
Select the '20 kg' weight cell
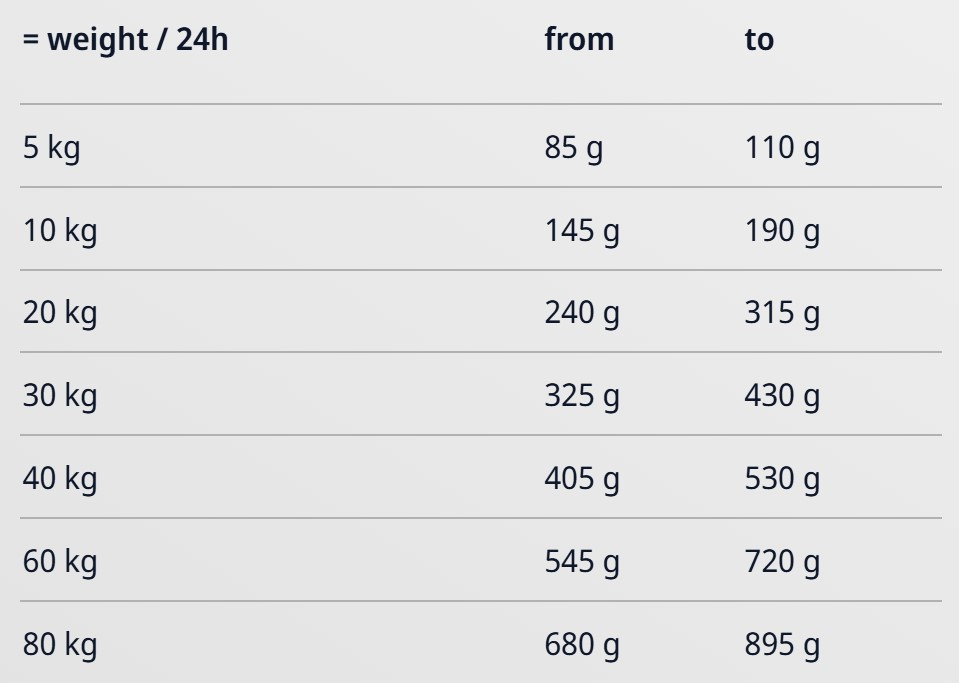tap(60, 313)
